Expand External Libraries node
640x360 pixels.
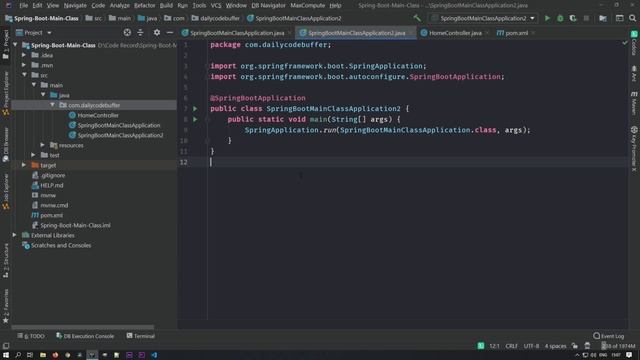[15, 236]
